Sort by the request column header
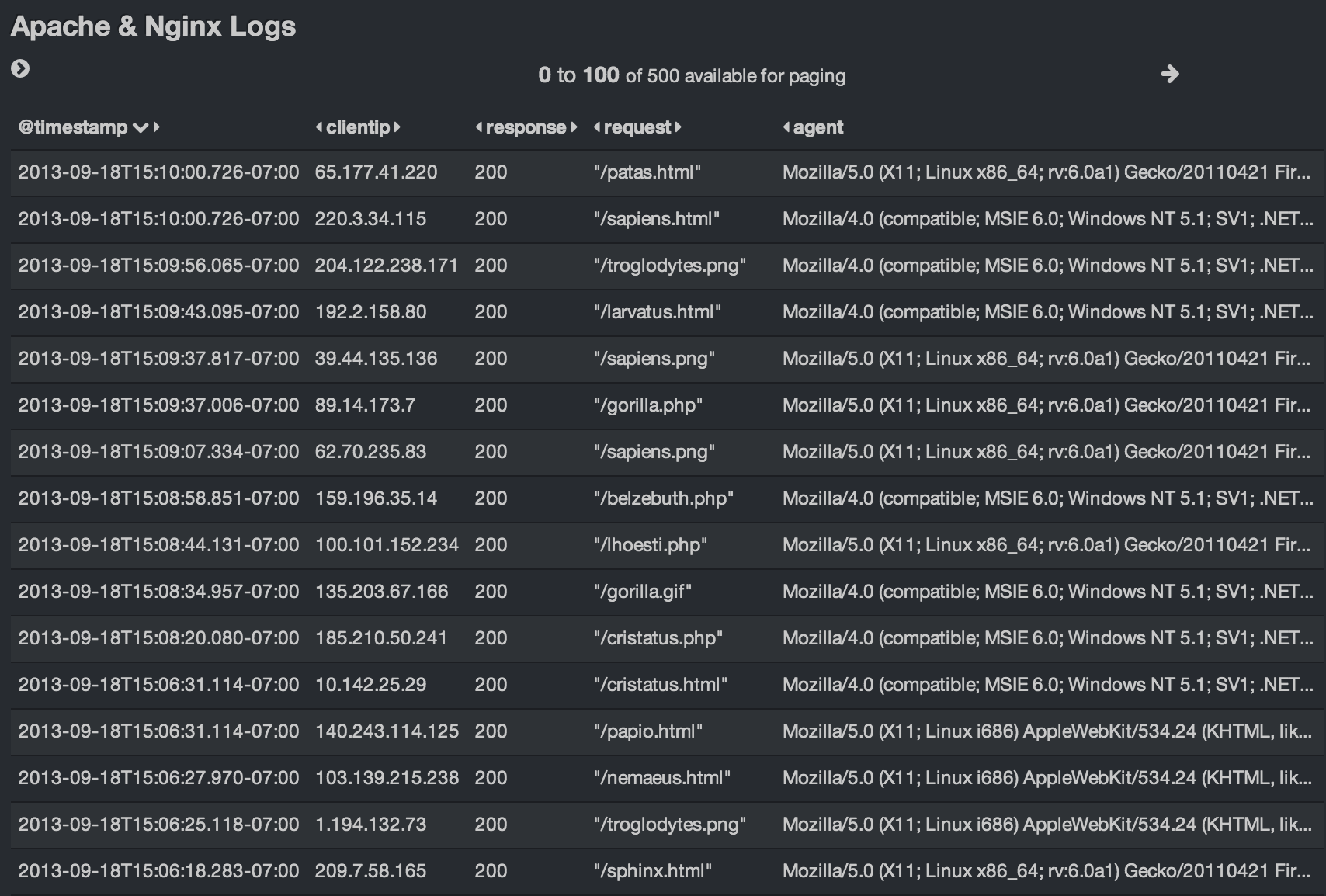This screenshot has width=1326, height=896. 637,127
